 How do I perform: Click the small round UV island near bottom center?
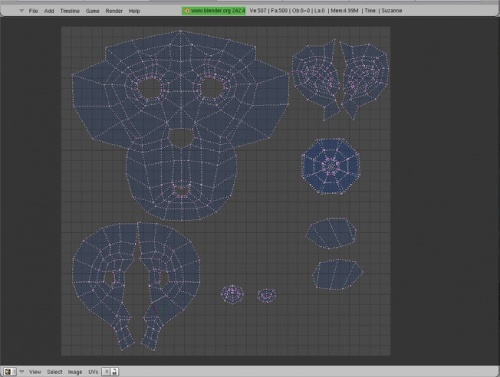[232, 294]
